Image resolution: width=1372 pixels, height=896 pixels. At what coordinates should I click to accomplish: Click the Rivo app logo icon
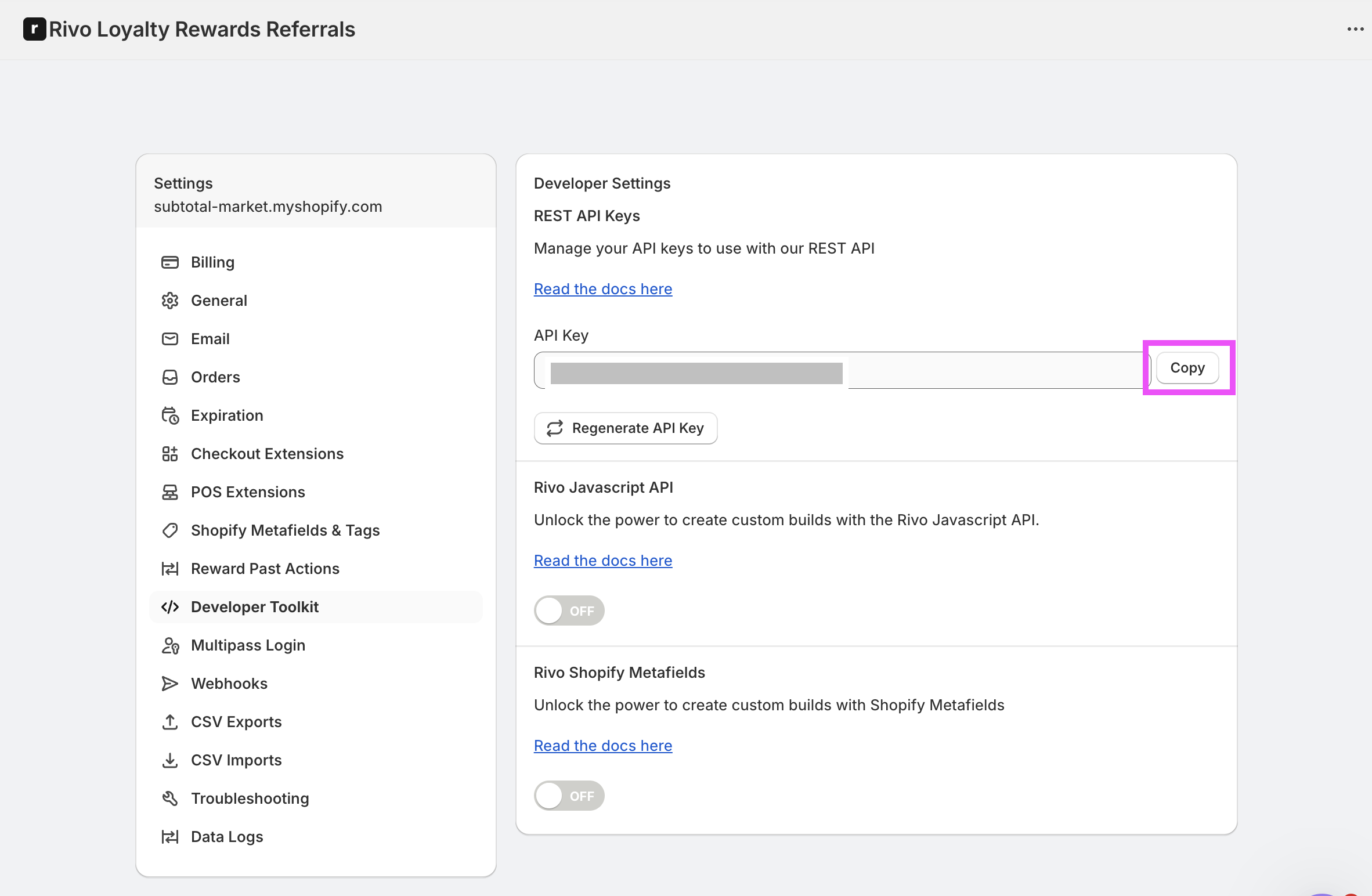click(34, 29)
